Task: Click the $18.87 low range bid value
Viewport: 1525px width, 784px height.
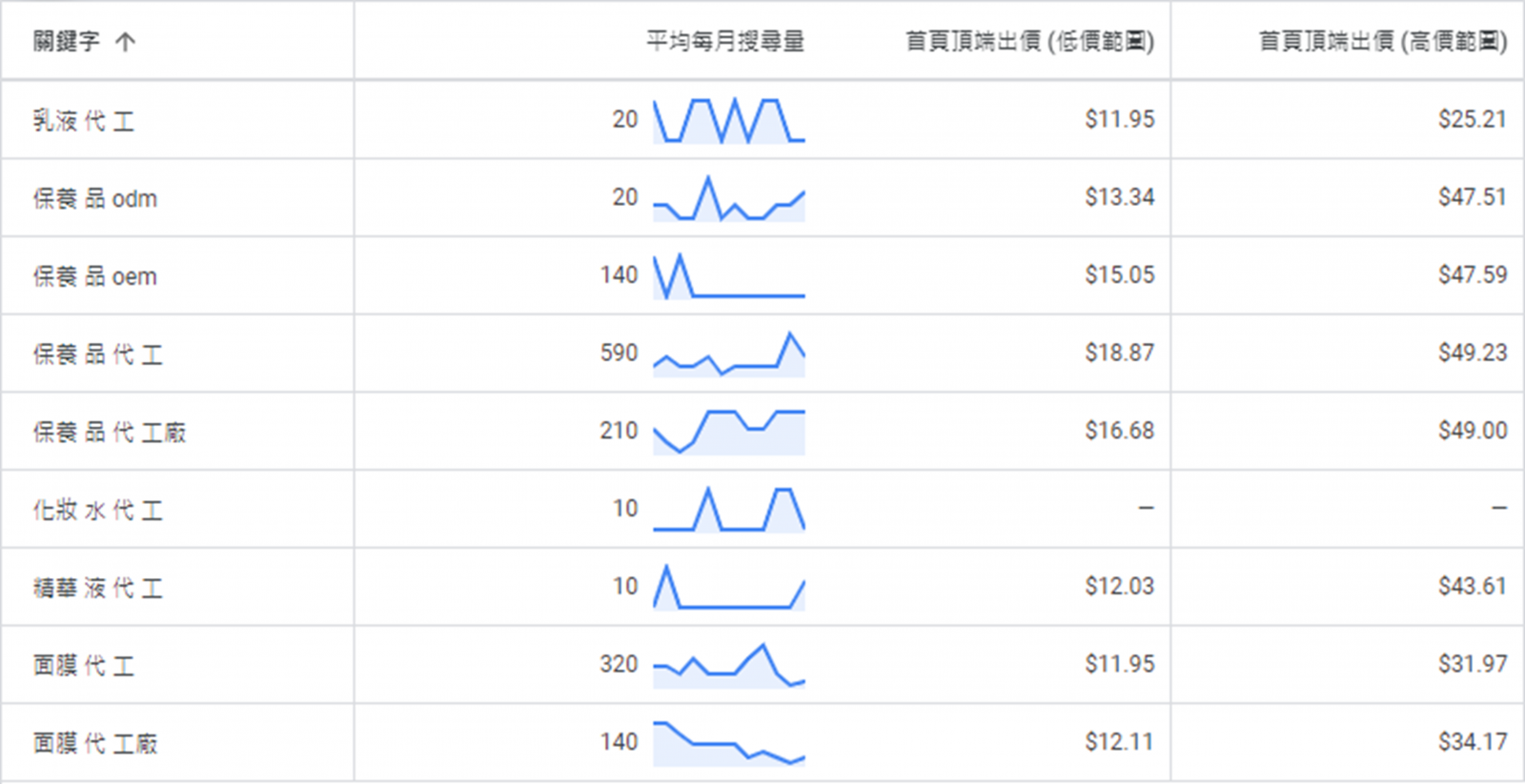Action: [x=1119, y=353]
